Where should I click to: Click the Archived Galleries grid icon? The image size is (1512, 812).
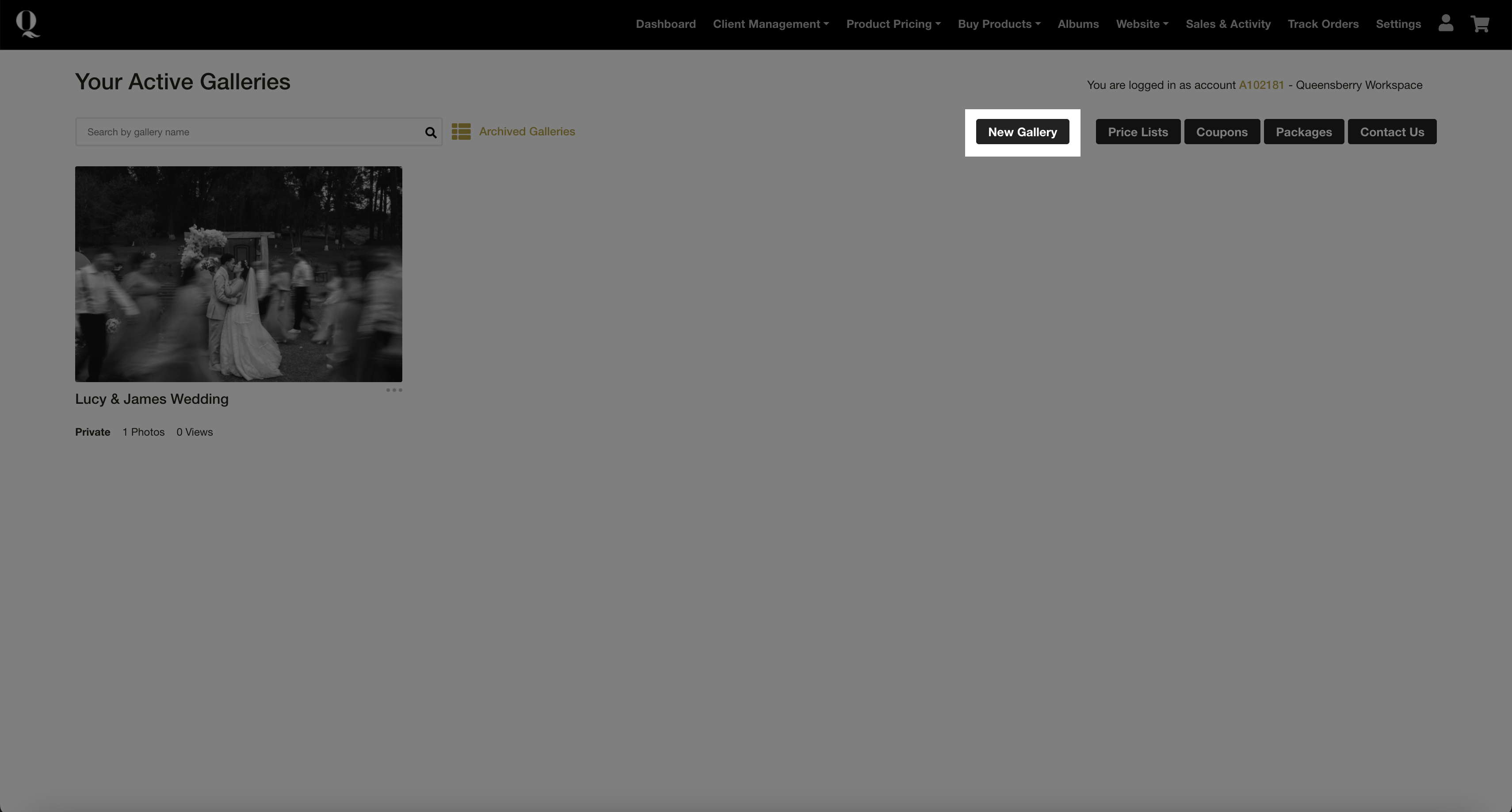461,131
